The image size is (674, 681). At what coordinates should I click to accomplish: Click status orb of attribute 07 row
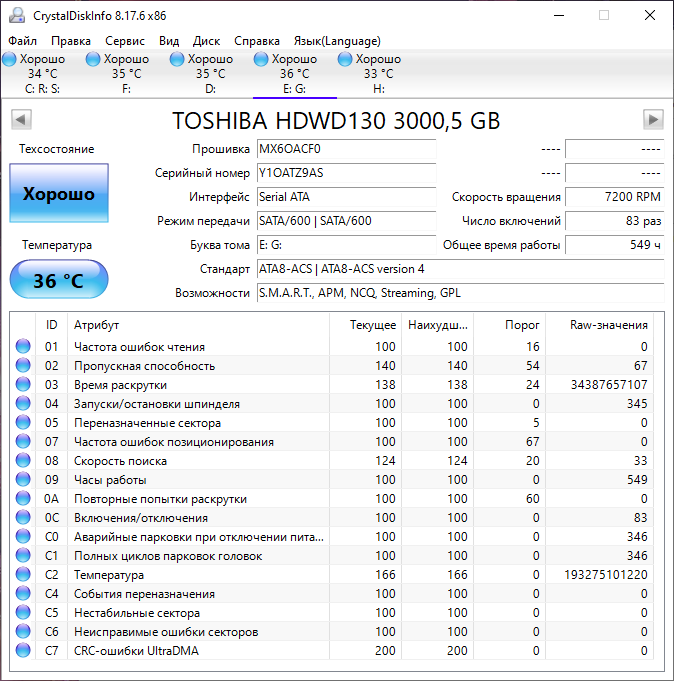23,441
